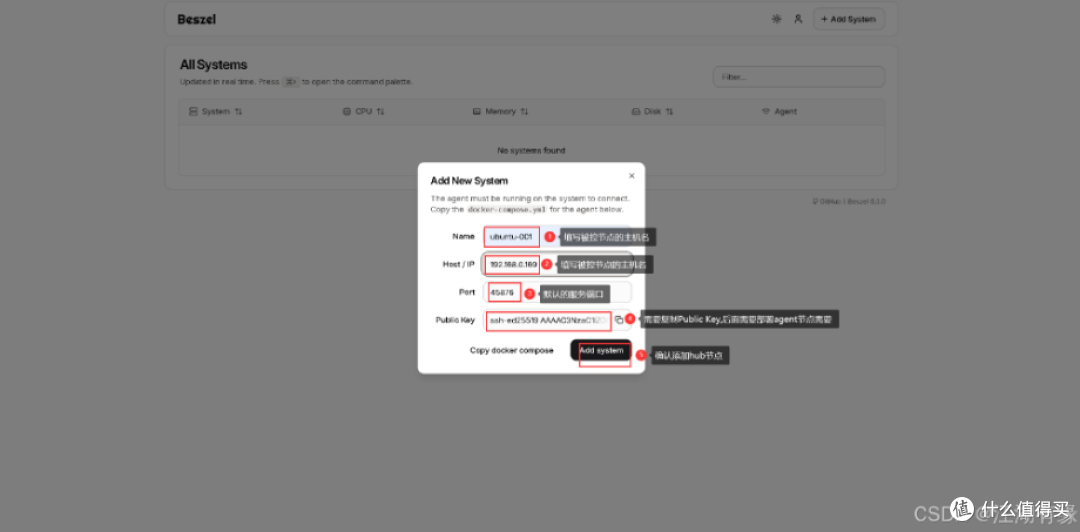Open the user account menu icon

(x=798, y=19)
